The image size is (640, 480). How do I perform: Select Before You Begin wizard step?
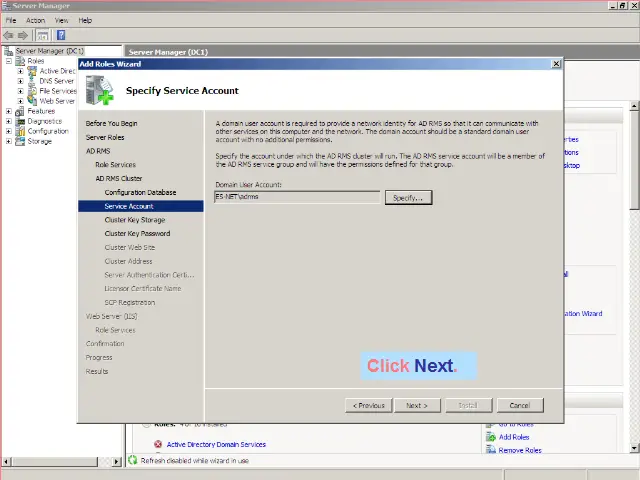click(x=111, y=123)
